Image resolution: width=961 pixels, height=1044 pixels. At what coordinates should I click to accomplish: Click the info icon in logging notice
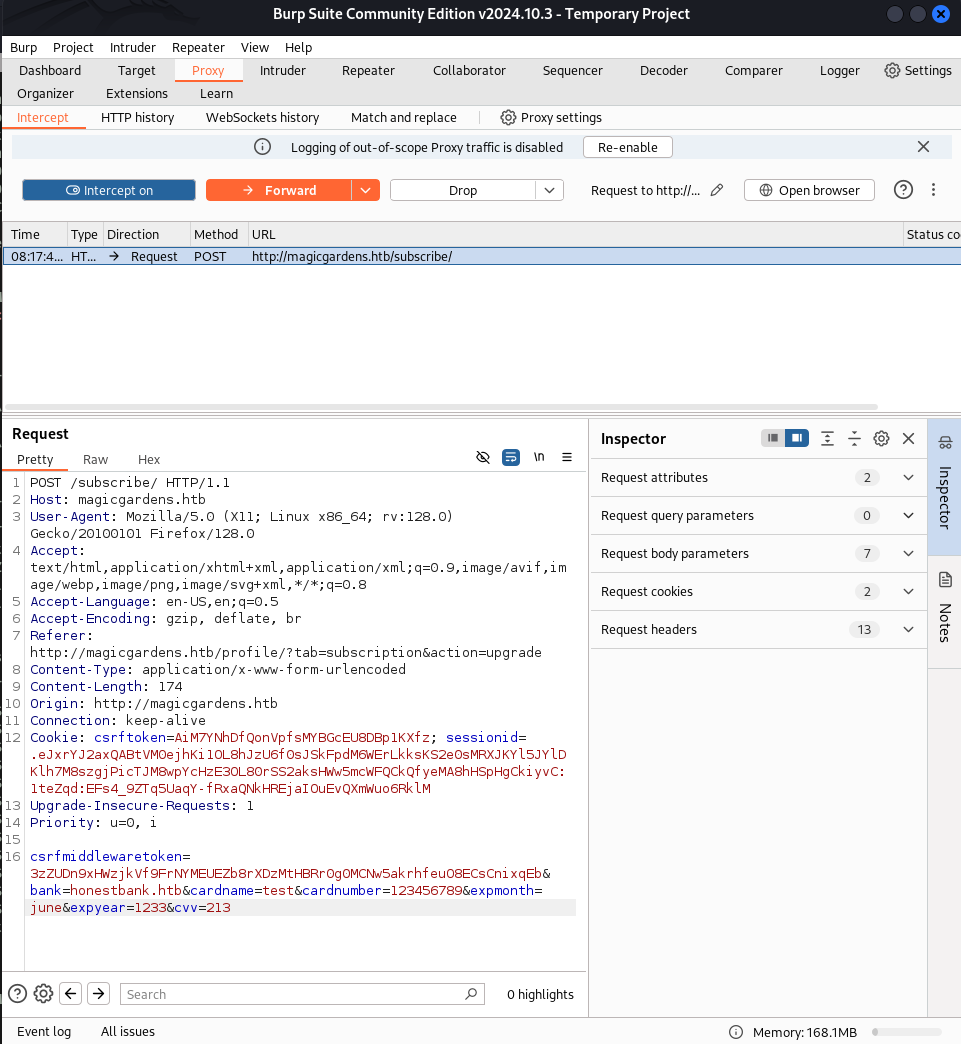pyautogui.click(x=262, y=147)
